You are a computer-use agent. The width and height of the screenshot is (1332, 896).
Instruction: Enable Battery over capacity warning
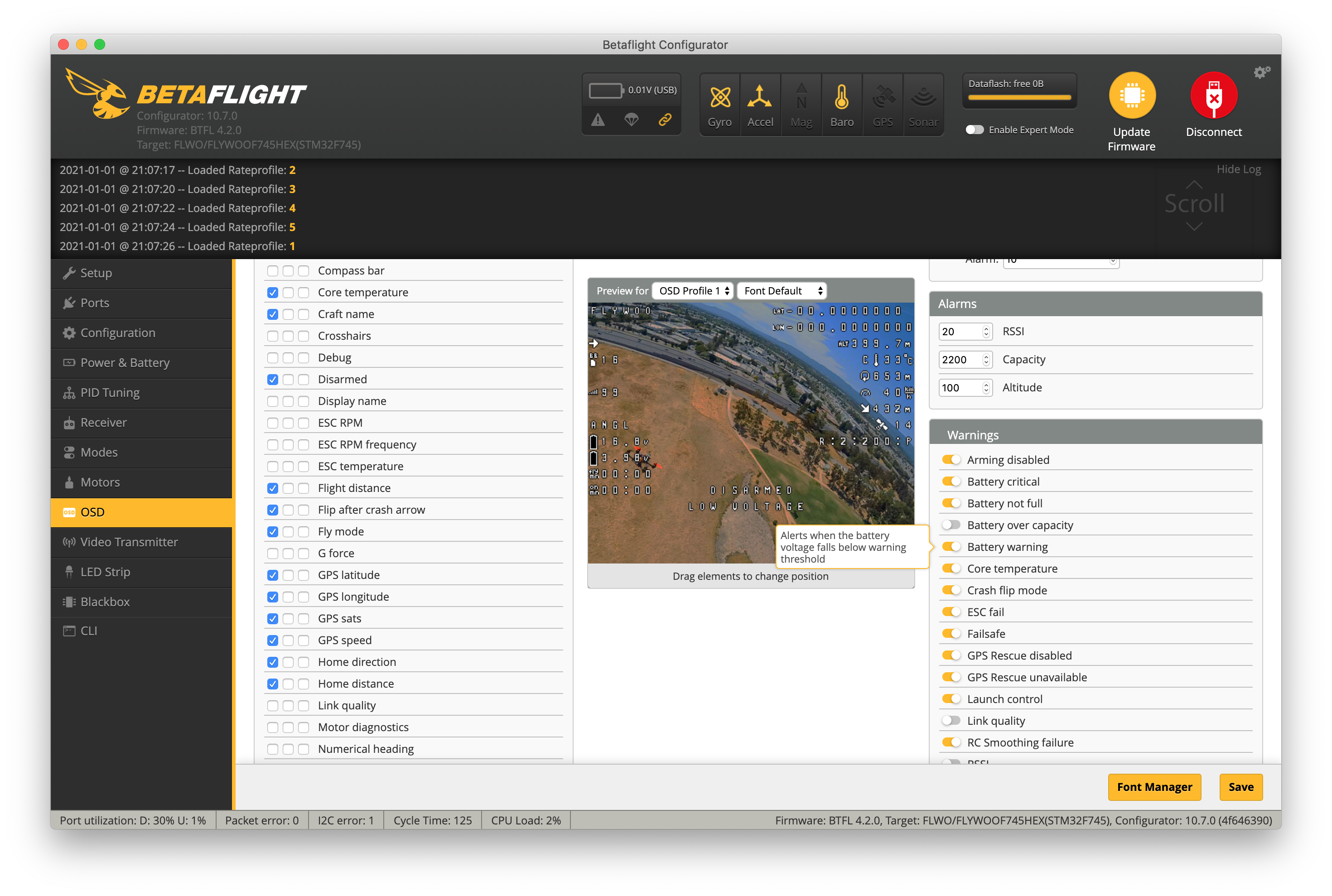(951, 525)
